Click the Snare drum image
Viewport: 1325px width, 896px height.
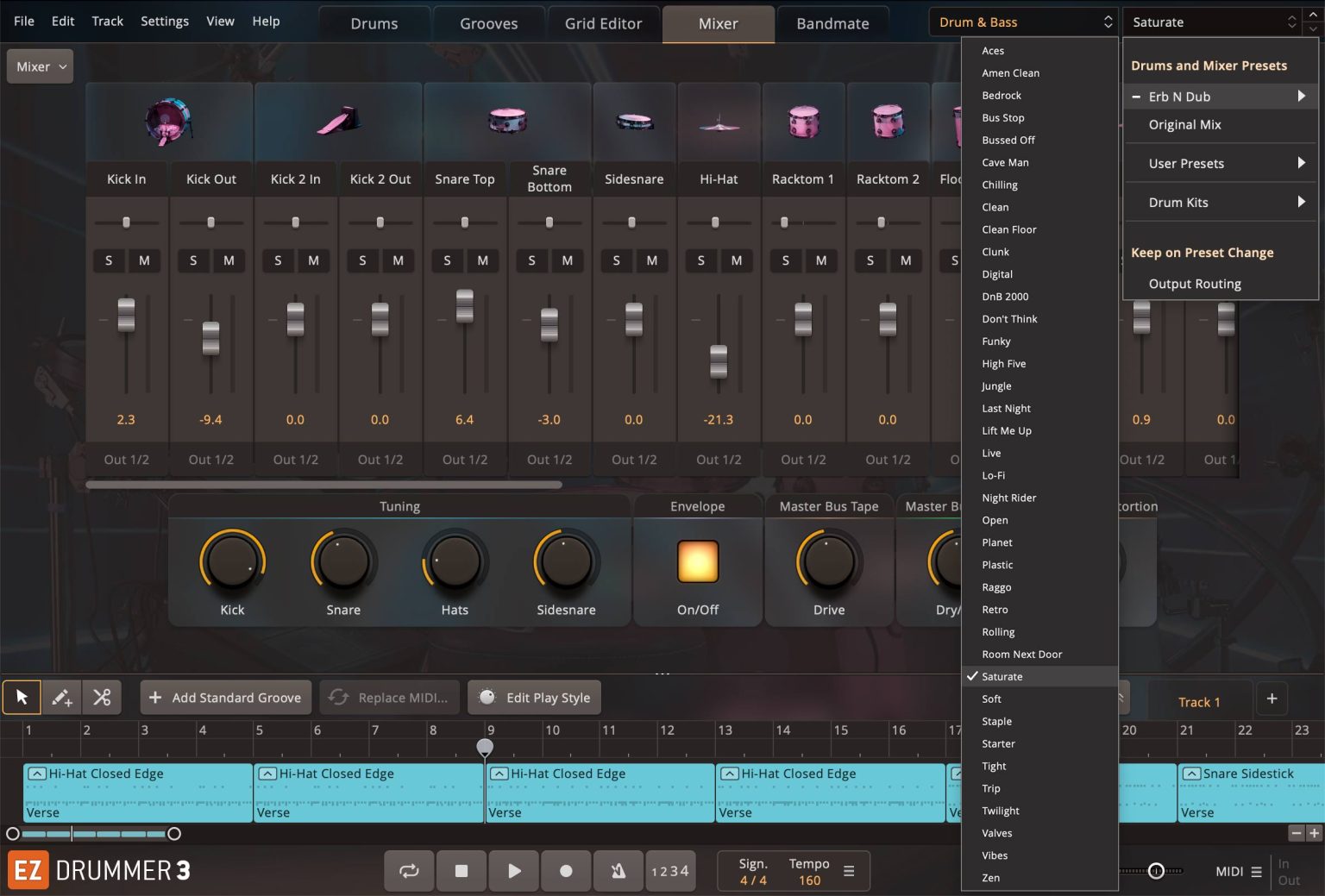(x=507, y=122)
